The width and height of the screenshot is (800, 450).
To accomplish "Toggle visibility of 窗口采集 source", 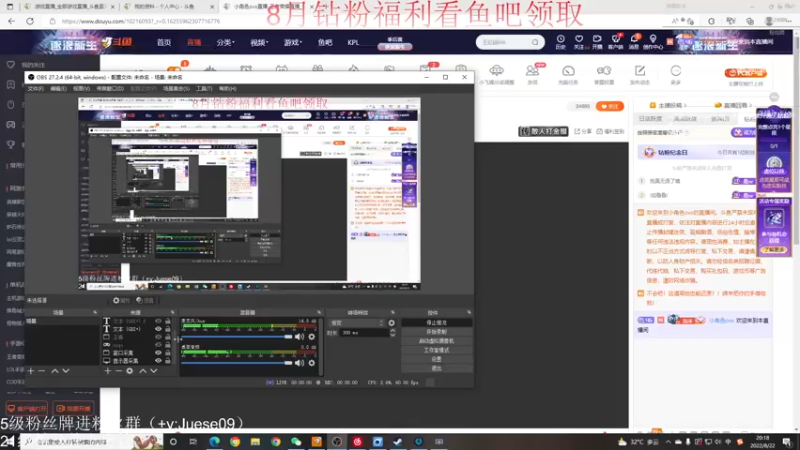I will click(x=158, y=353).
